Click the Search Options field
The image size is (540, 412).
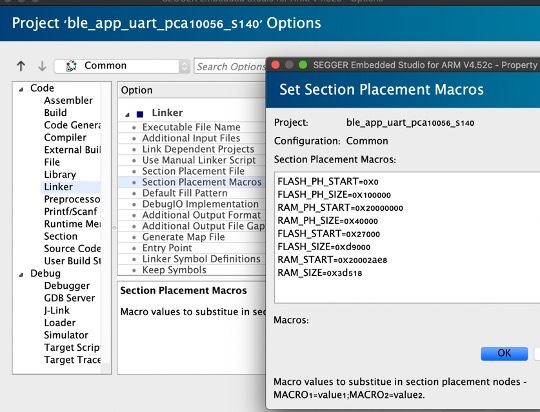pyautogui.click(x=230, y=66)
